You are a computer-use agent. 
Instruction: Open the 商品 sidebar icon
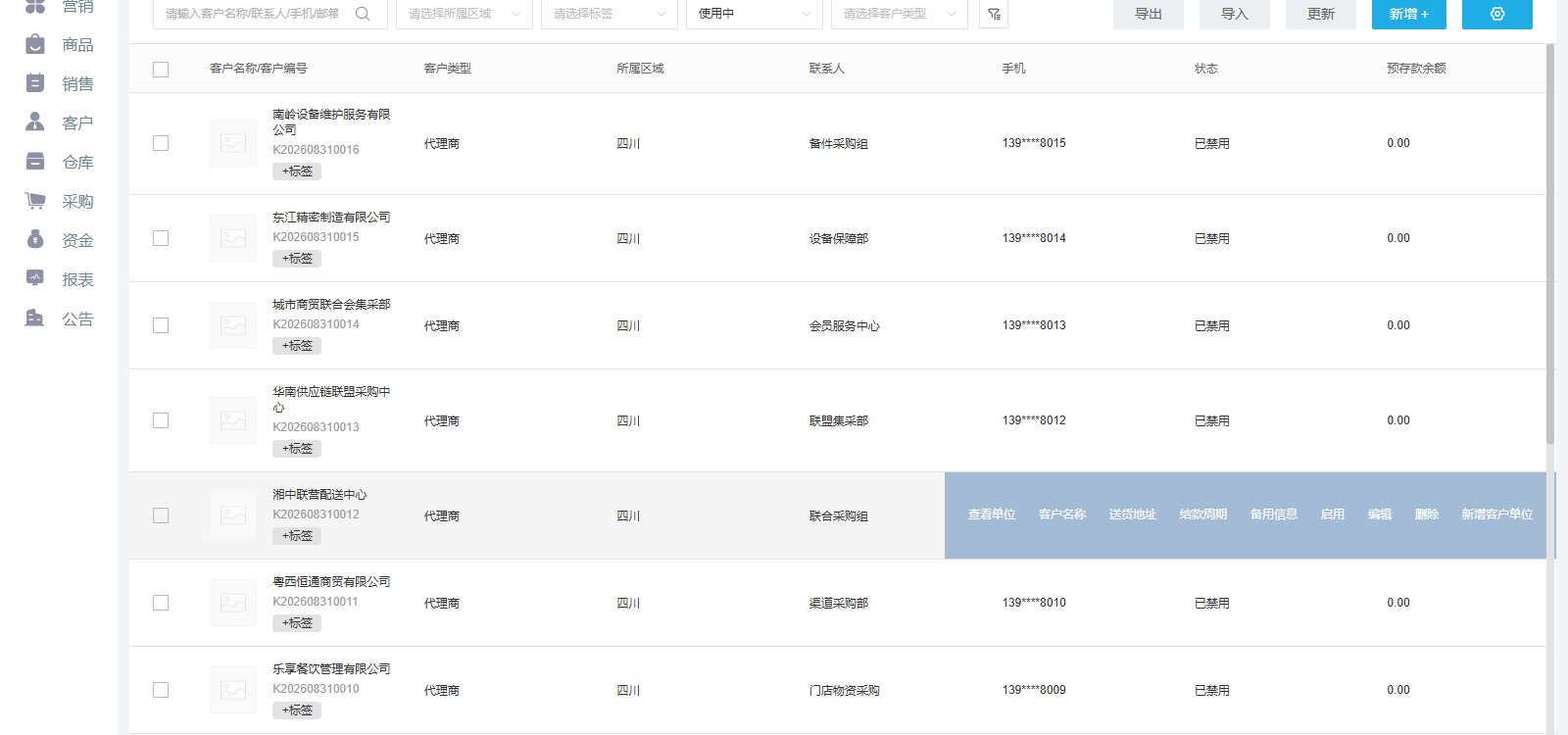coord(35,44)
